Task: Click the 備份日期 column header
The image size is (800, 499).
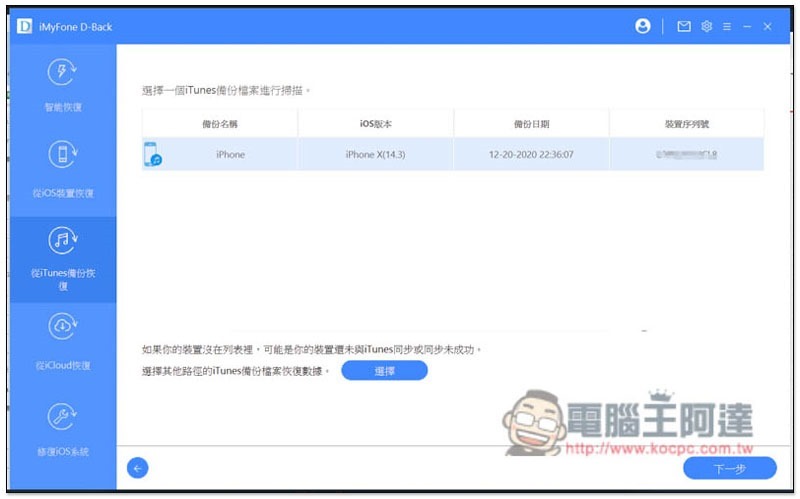Action: coord(531,123)
